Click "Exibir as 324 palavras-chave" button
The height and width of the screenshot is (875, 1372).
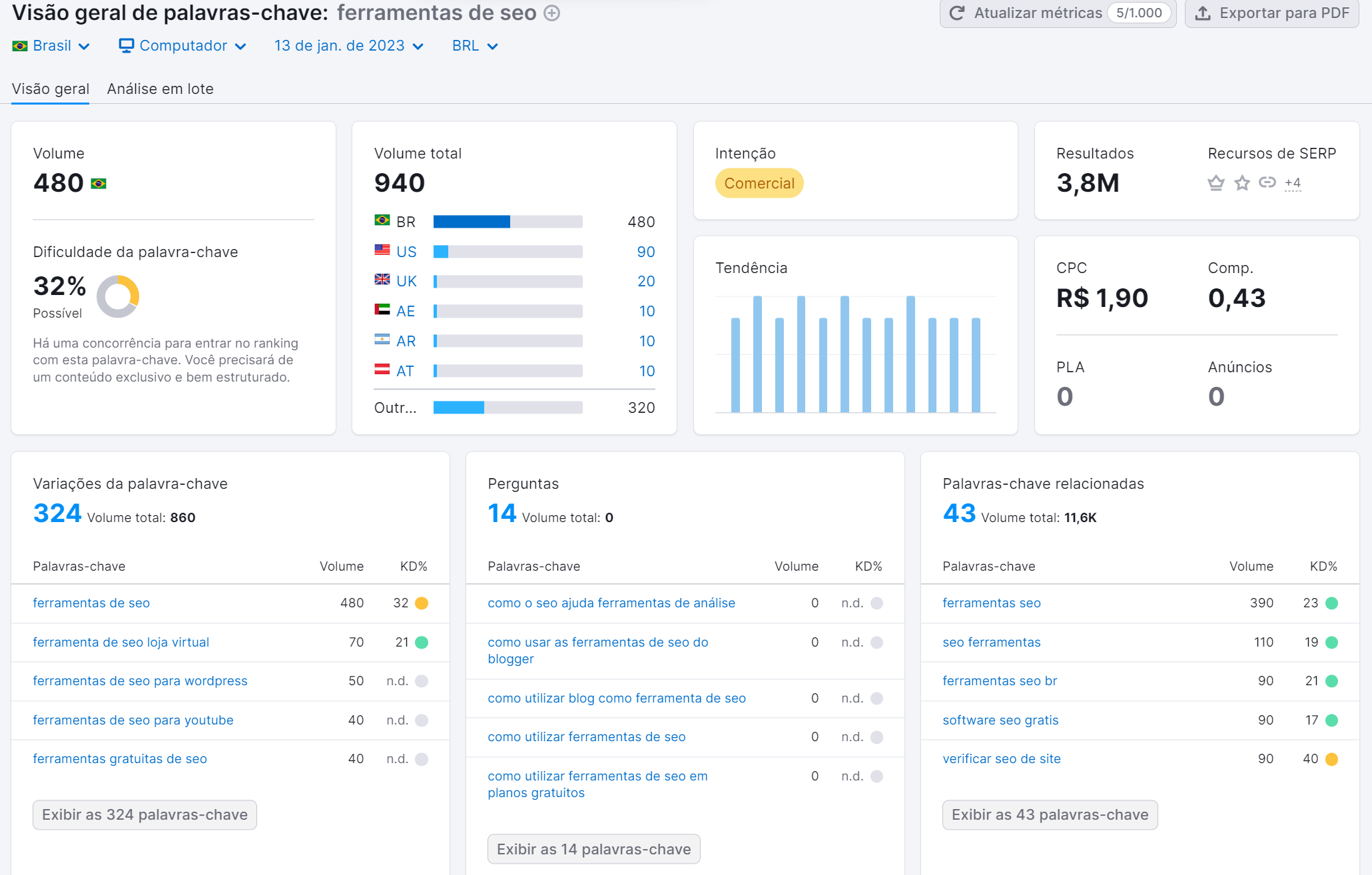click(144, 814)
